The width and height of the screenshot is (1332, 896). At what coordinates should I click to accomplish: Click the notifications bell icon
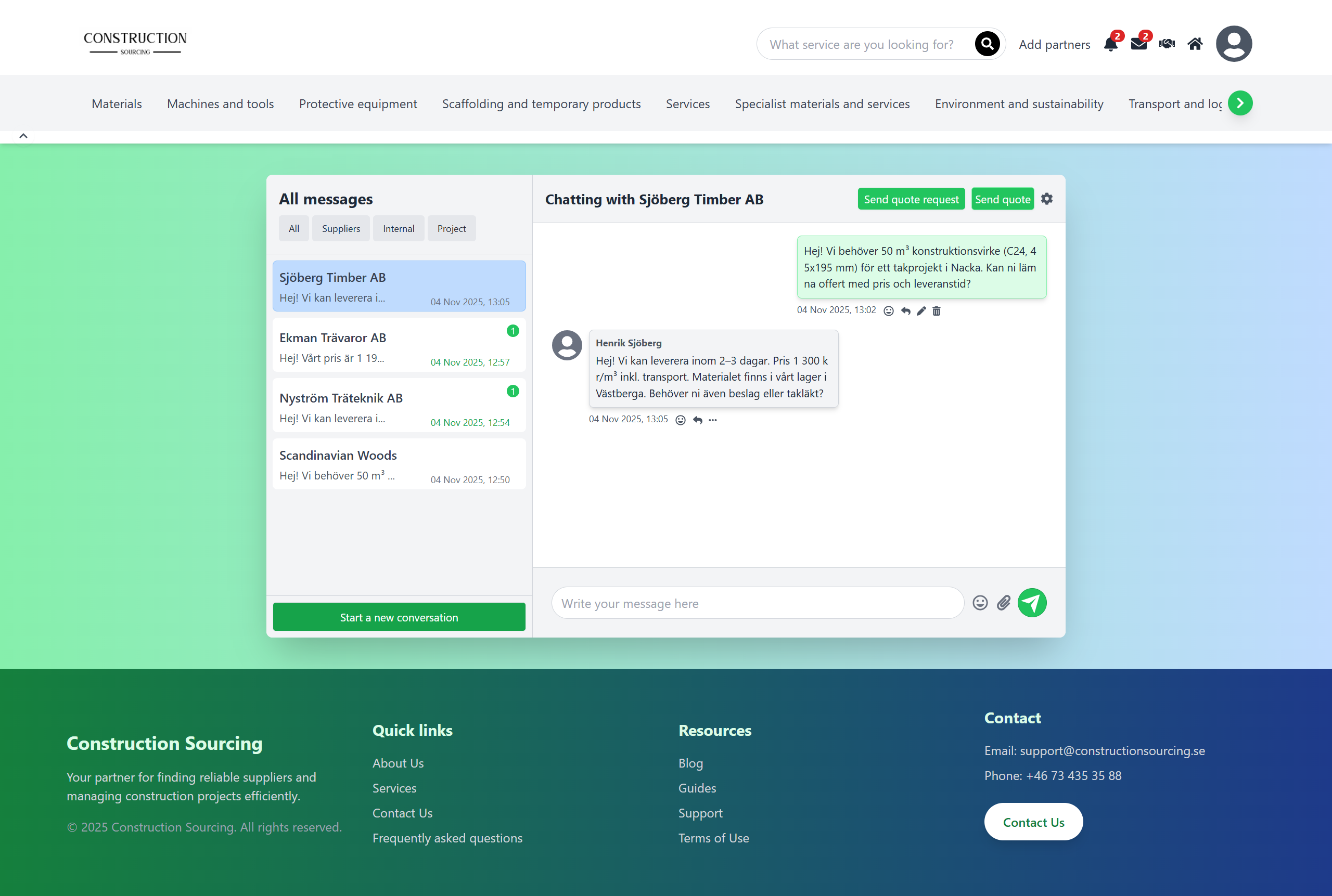pyautogui.click(x=1110, y=44)
